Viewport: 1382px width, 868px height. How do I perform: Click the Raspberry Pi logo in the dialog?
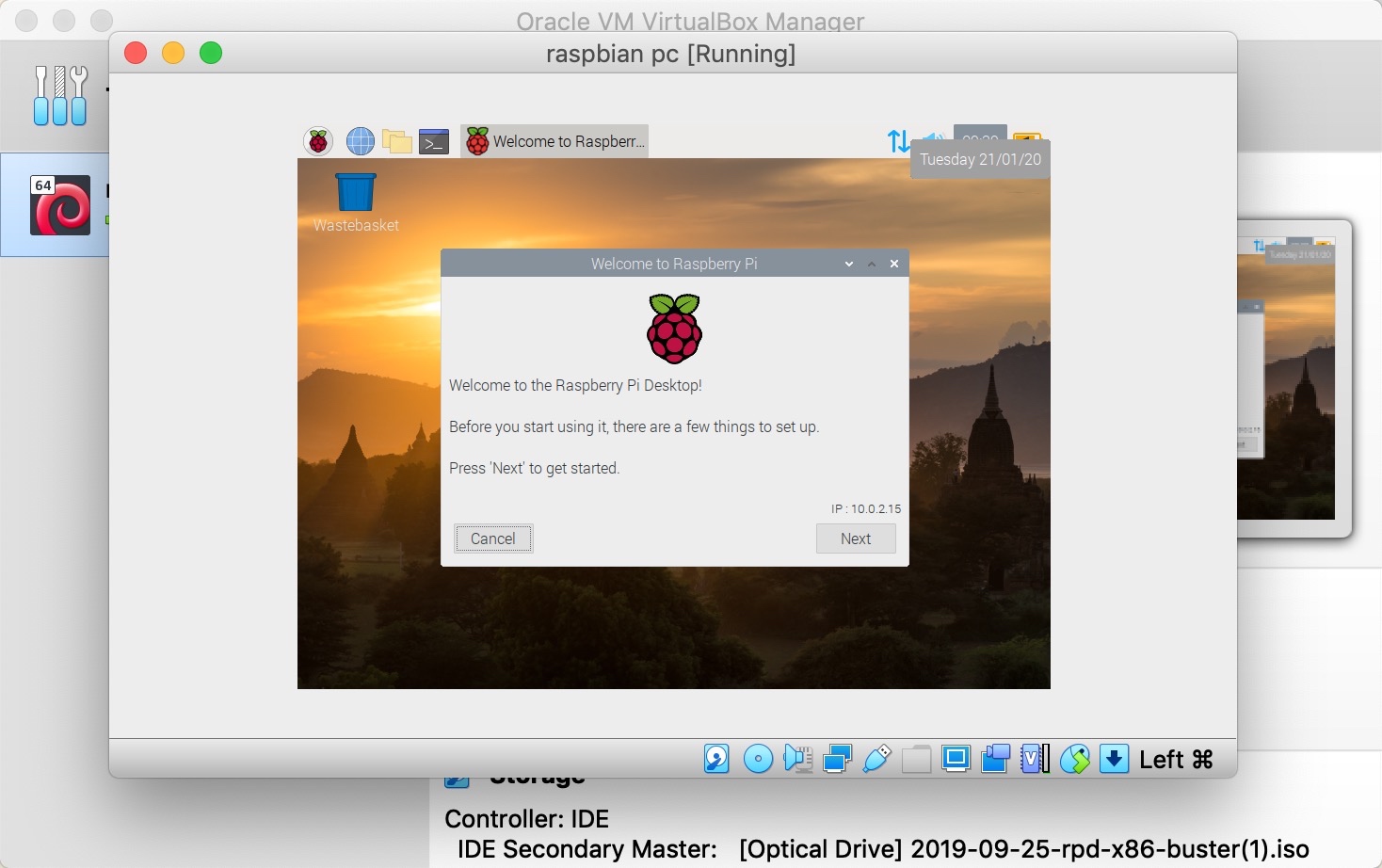coord(675,329)
